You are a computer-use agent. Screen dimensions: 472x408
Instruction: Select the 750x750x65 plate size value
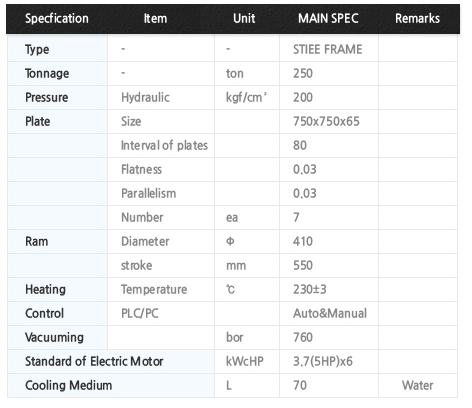coord(326,121)
